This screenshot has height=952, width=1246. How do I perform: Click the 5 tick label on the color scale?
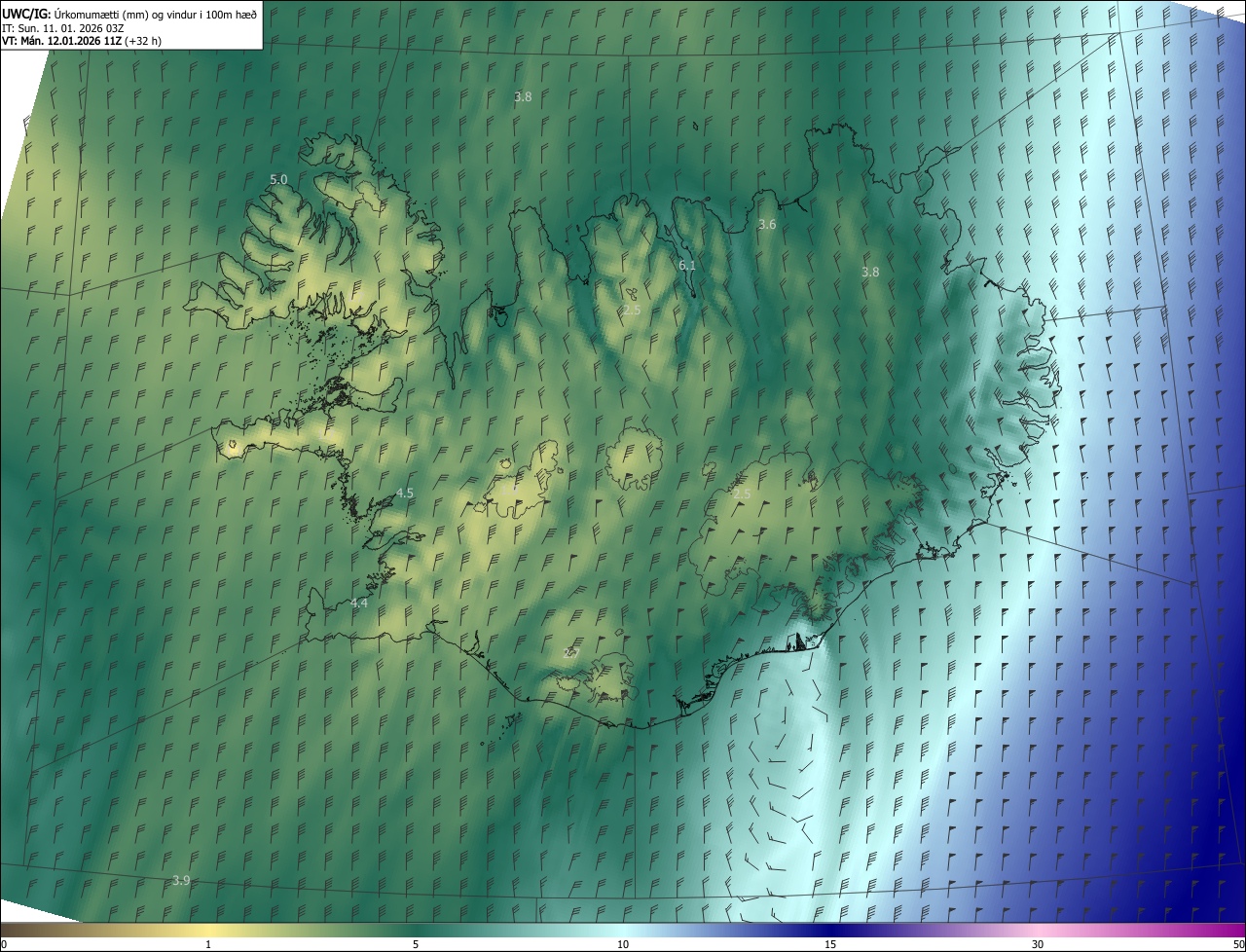pos(416,944)
